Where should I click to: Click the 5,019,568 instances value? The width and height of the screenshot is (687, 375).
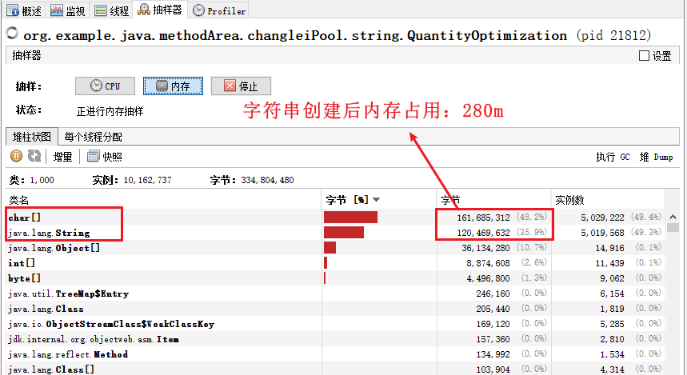602,233
